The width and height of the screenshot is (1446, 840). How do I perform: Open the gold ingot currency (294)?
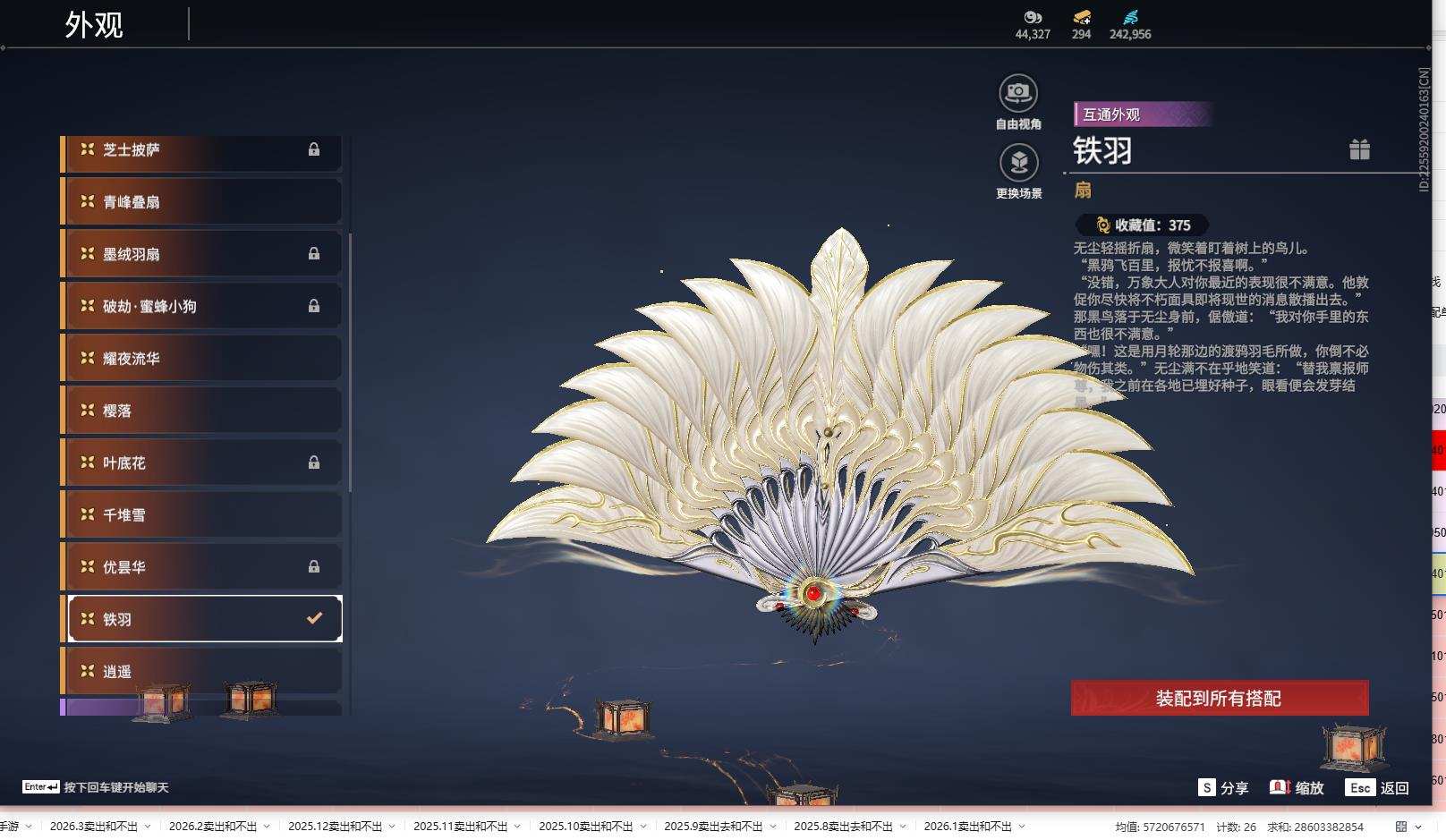[x=1080, y=18]
